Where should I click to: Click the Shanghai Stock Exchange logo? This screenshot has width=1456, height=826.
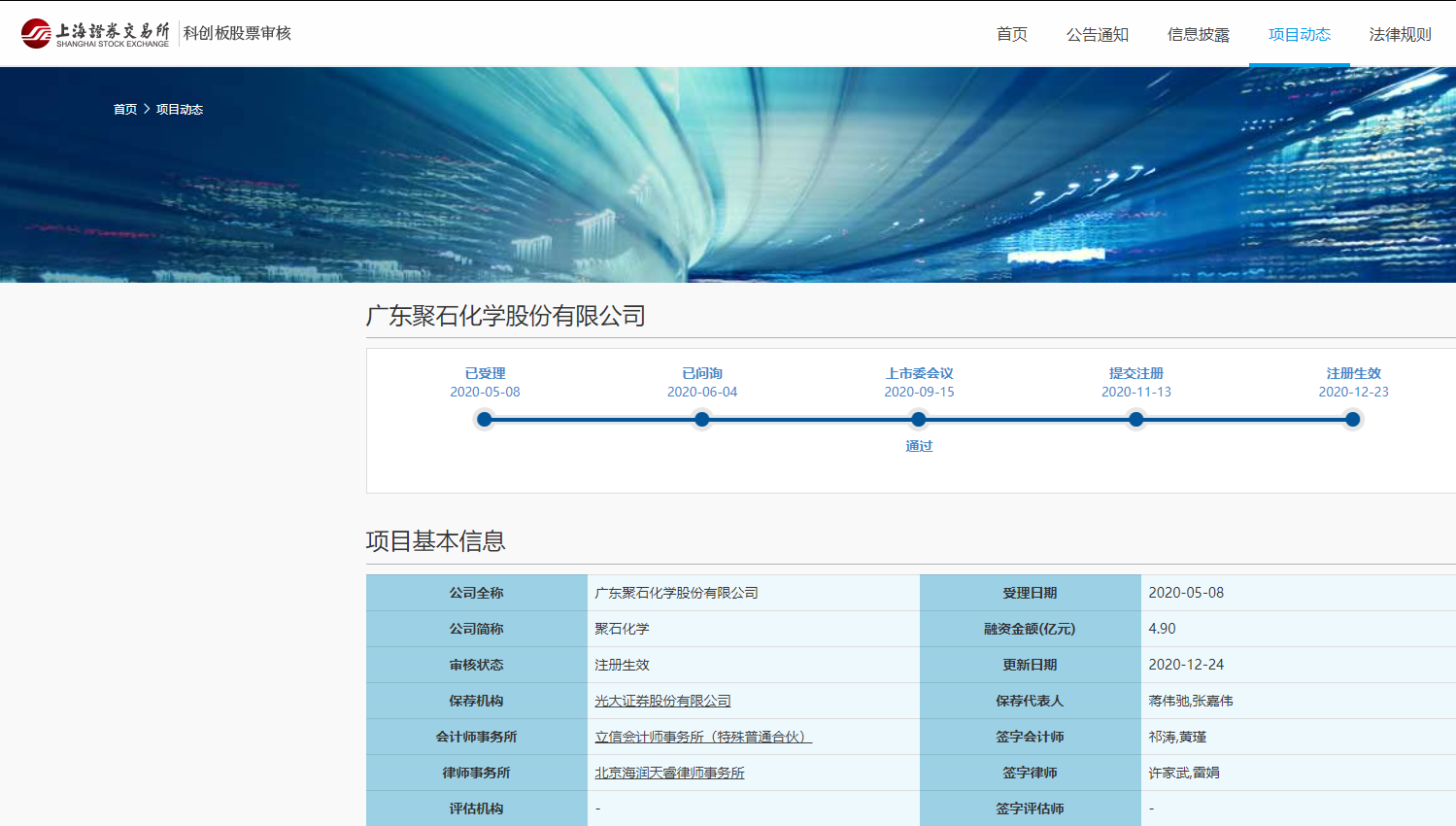tap(95, 33)
